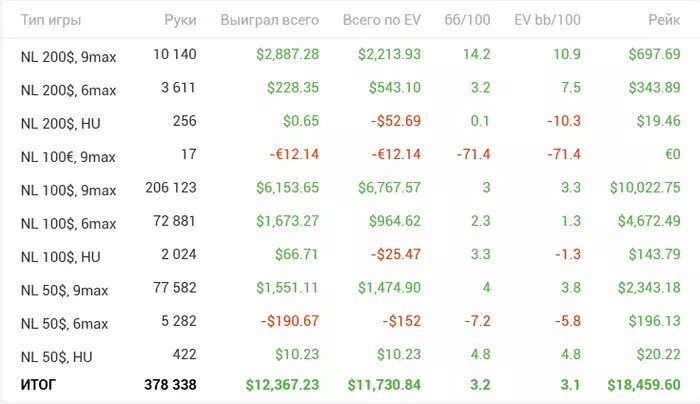Click the 'Руки' column header
Image resolution: width=700 pixels, height=404 pixels.
point(180,20)
